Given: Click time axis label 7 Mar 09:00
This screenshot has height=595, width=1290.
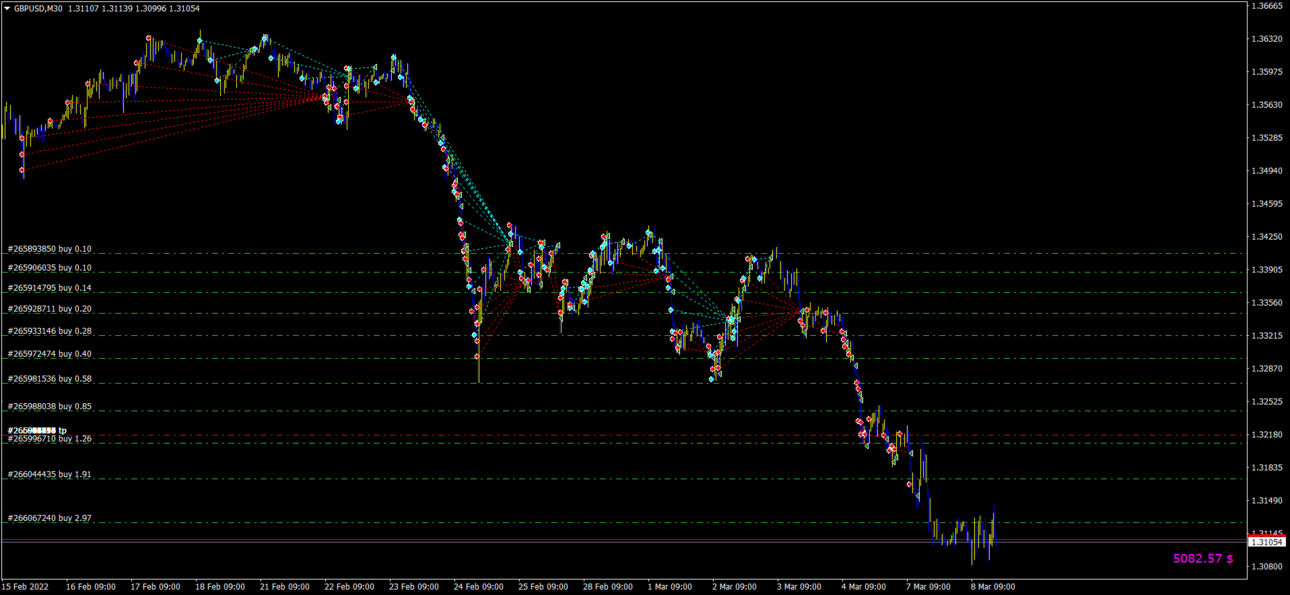Looking at the screenshot, I should [x=930, y=587].
